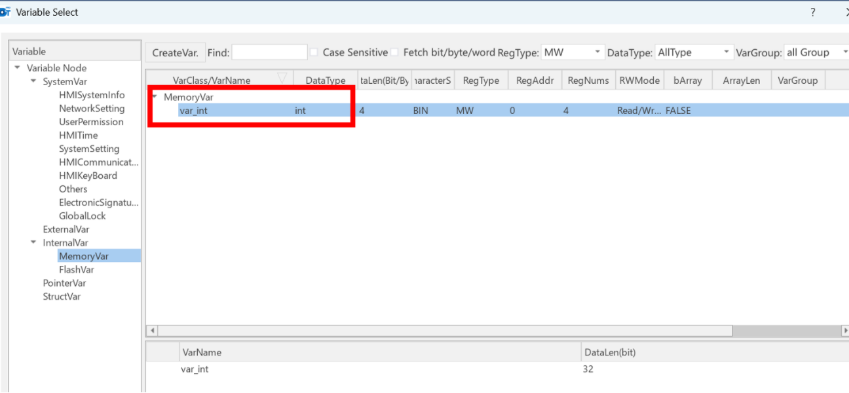Select SystemSetting in the tree
The width and height of the screenshot is (849, 393).
(x=89, y=148)
